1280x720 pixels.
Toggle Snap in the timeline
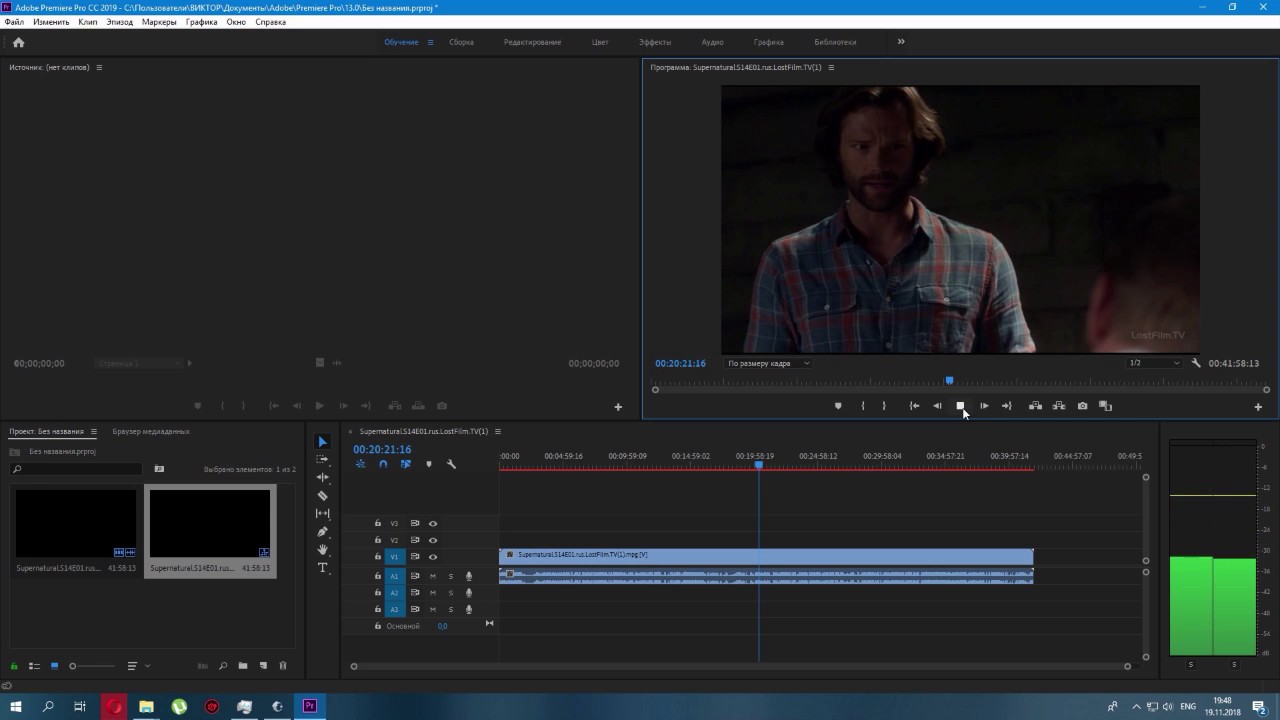click(x=383, y=464)
